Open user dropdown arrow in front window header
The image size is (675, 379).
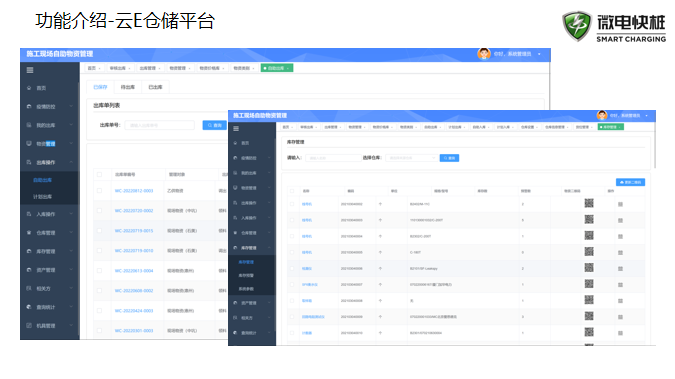pyautogui.click(x=647, y=116)
